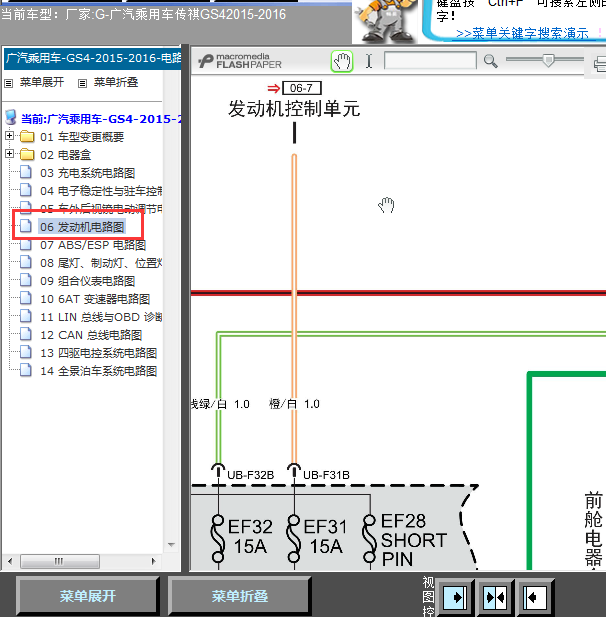Viewport: 606px width, 617px height.
Task: Click the top 菜单展开 link
Action: (42, 82)
